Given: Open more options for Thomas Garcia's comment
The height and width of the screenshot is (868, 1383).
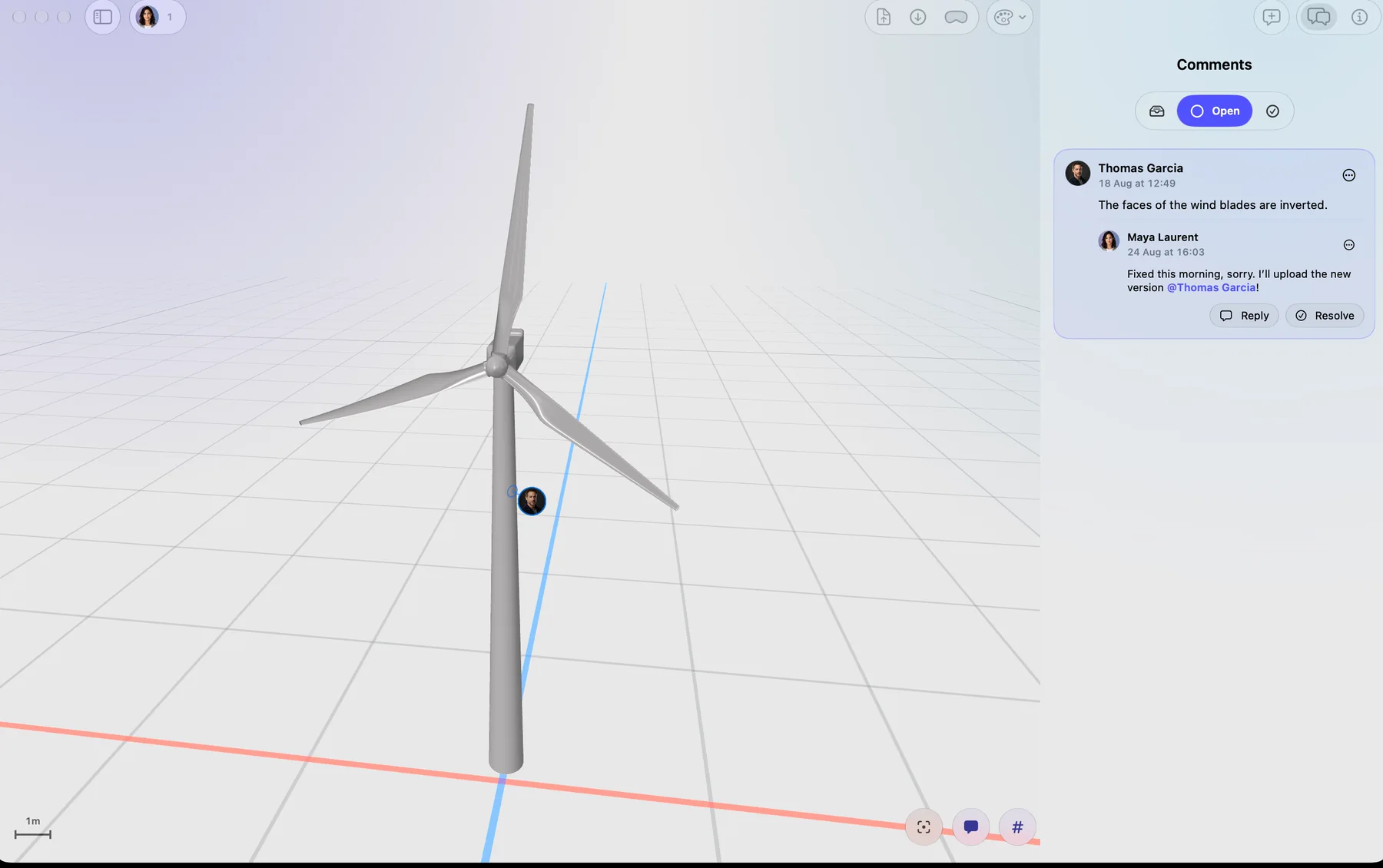Looking at the screenshot, I should pyautogui.click(x=1349, y=175).
